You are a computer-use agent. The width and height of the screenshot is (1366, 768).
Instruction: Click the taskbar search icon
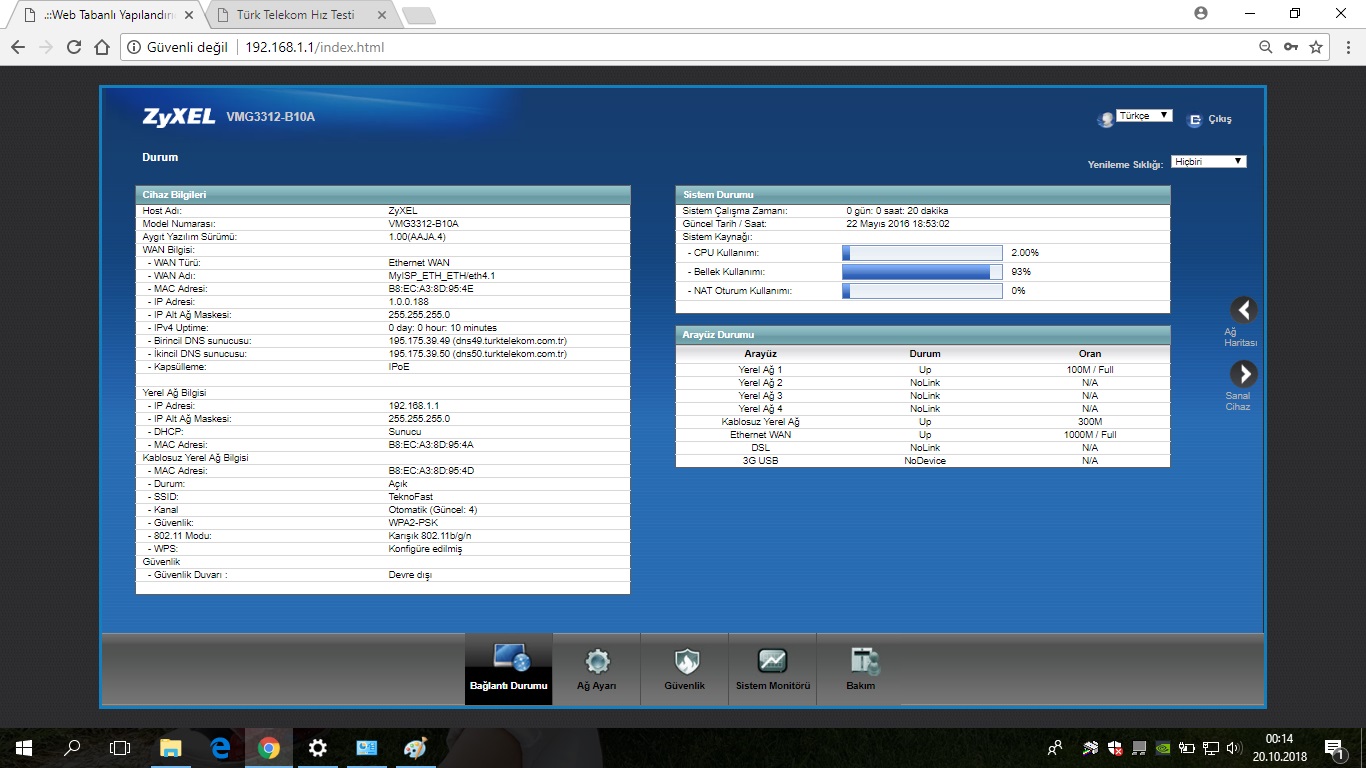pos(72,747)
